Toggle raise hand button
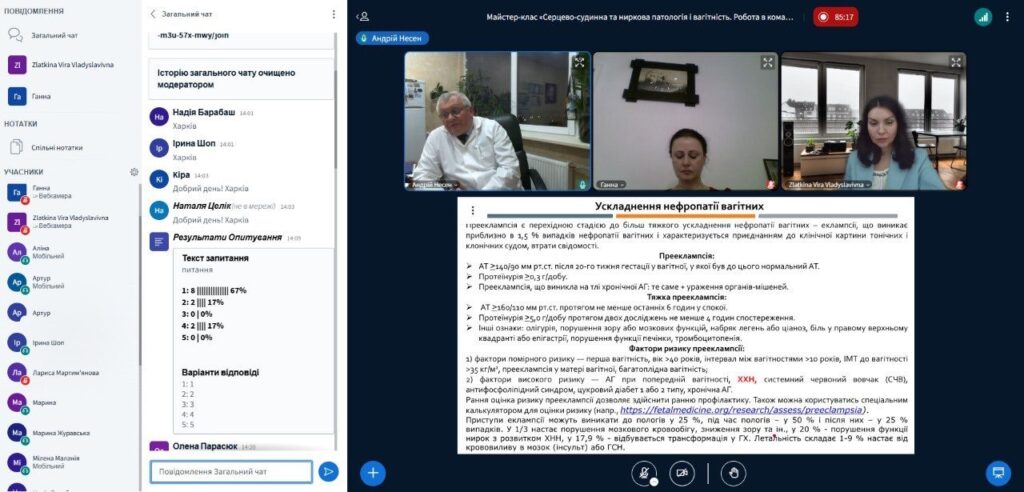The width and height of the screenshot is (1024, 492). pyautogui.click(x=733, y=473)
